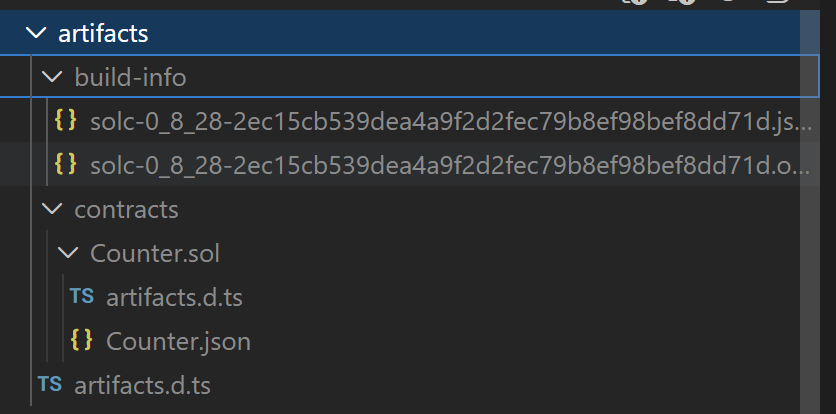The width and height of the screenshot is (836, 414).
Task: Open the root-level artifacts.d.ts file
Action: 142,385
